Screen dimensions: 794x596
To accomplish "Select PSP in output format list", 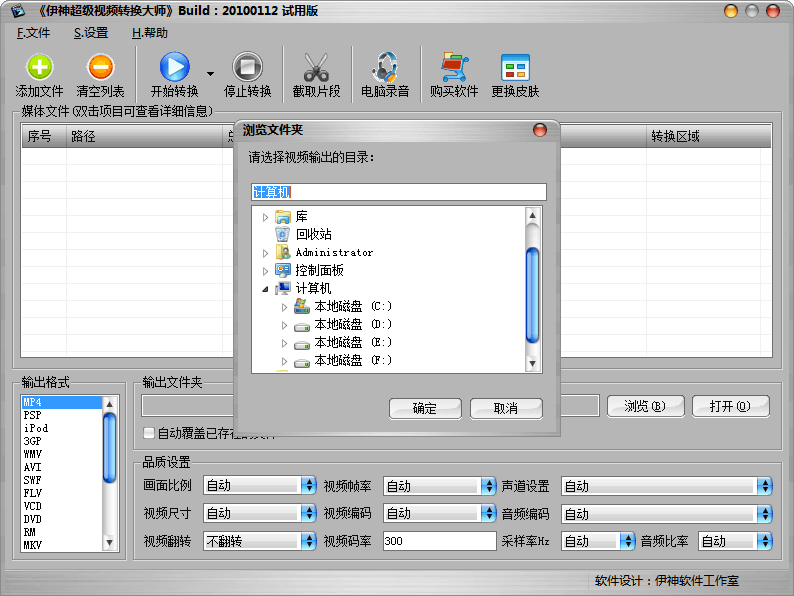I will pos(62,415).
